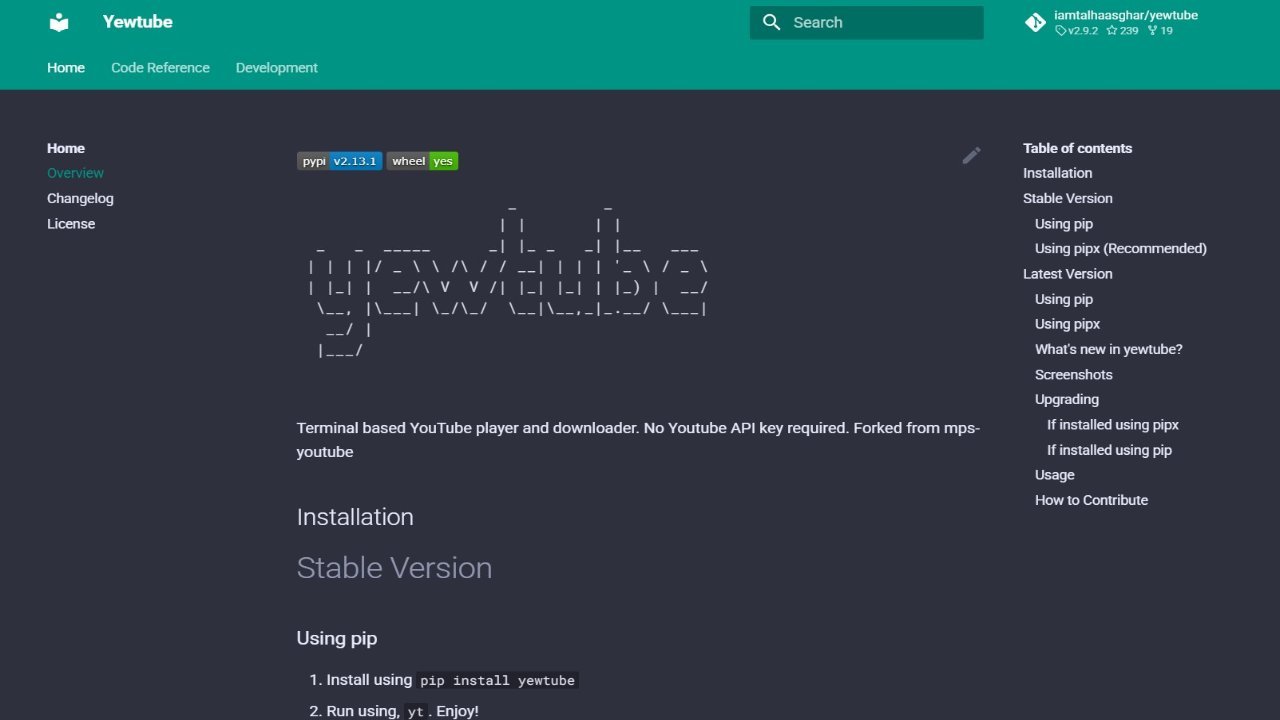The width and height of the screenshot is (1280, 720).
Task: Select the Home tab in the top navigation
Action: click(x=66, y=68)
